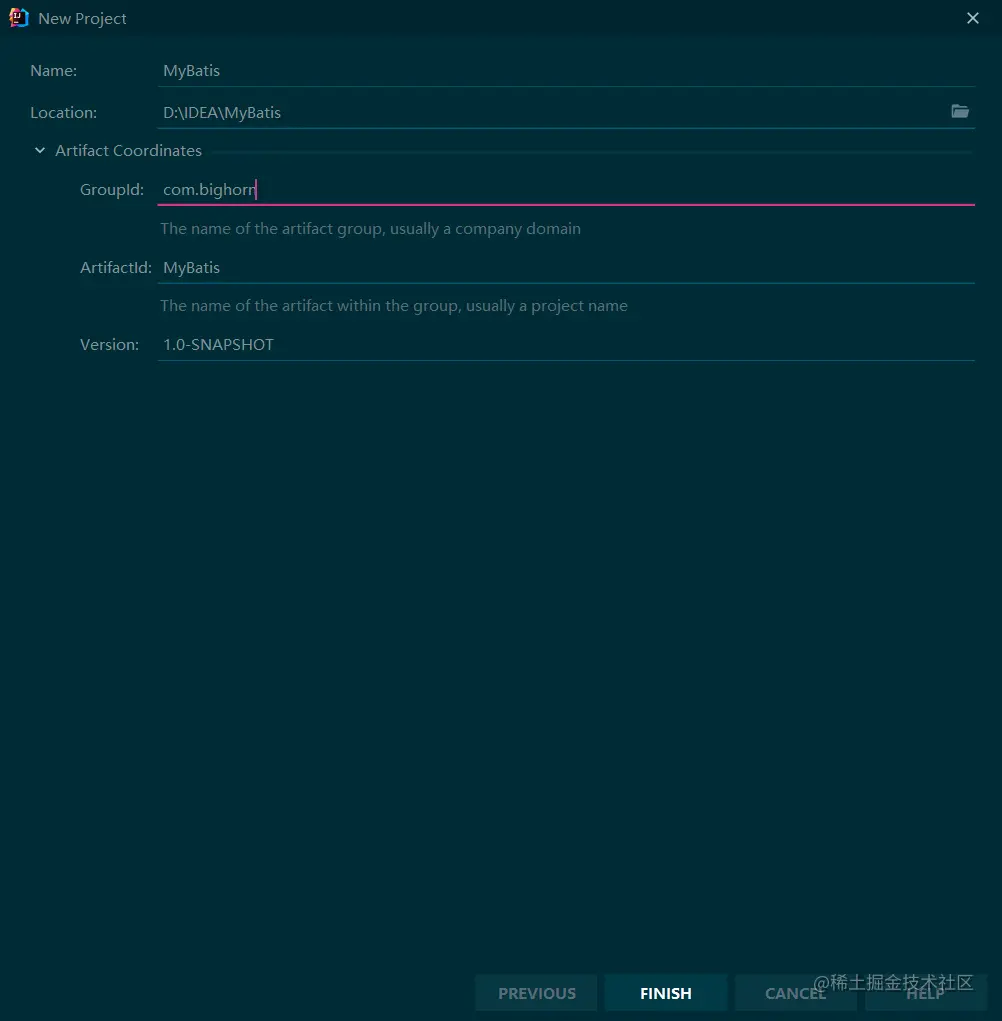Click the 'New Project' window title
The image size is (1002, 1021).
tap(82, 18)
